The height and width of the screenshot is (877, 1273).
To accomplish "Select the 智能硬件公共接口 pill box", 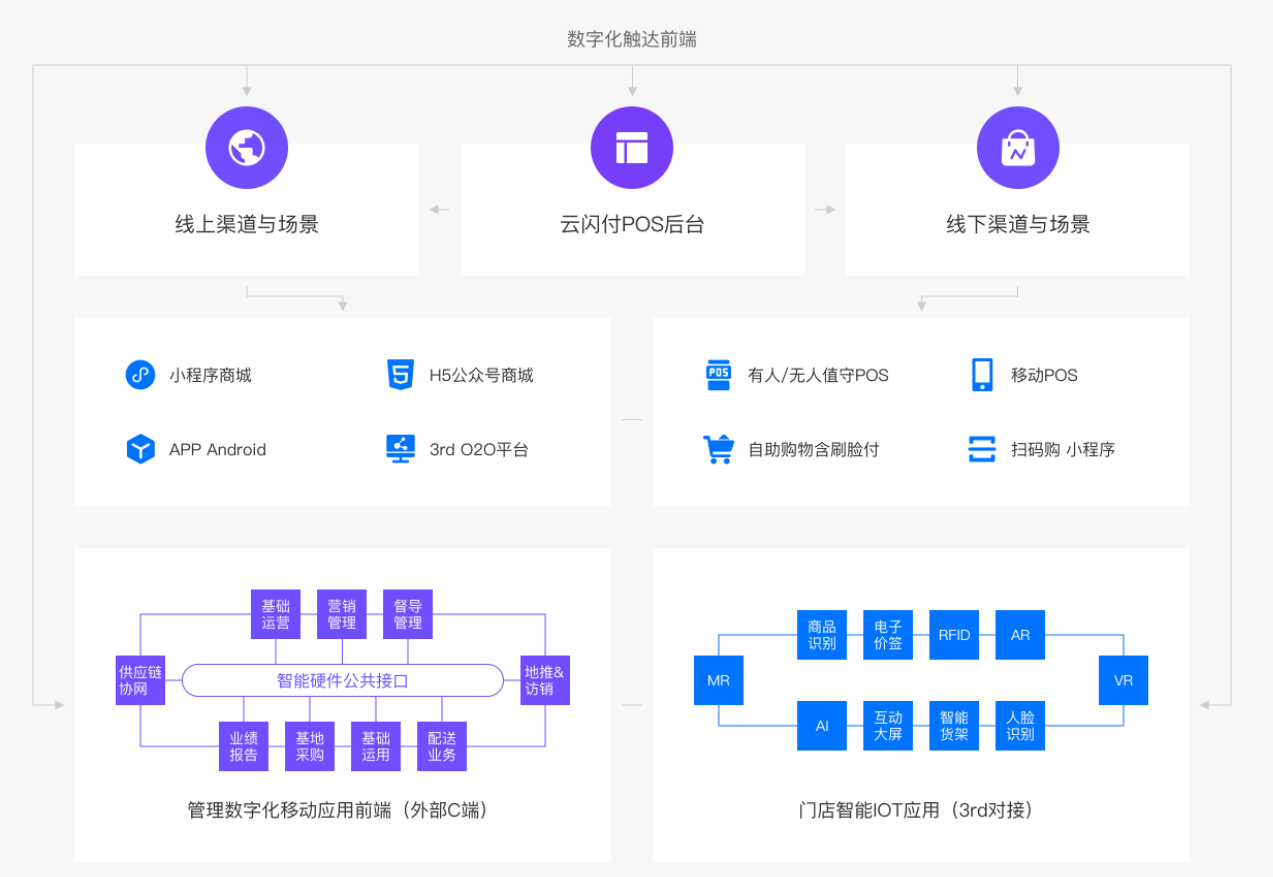I will [x=342, y=681].
